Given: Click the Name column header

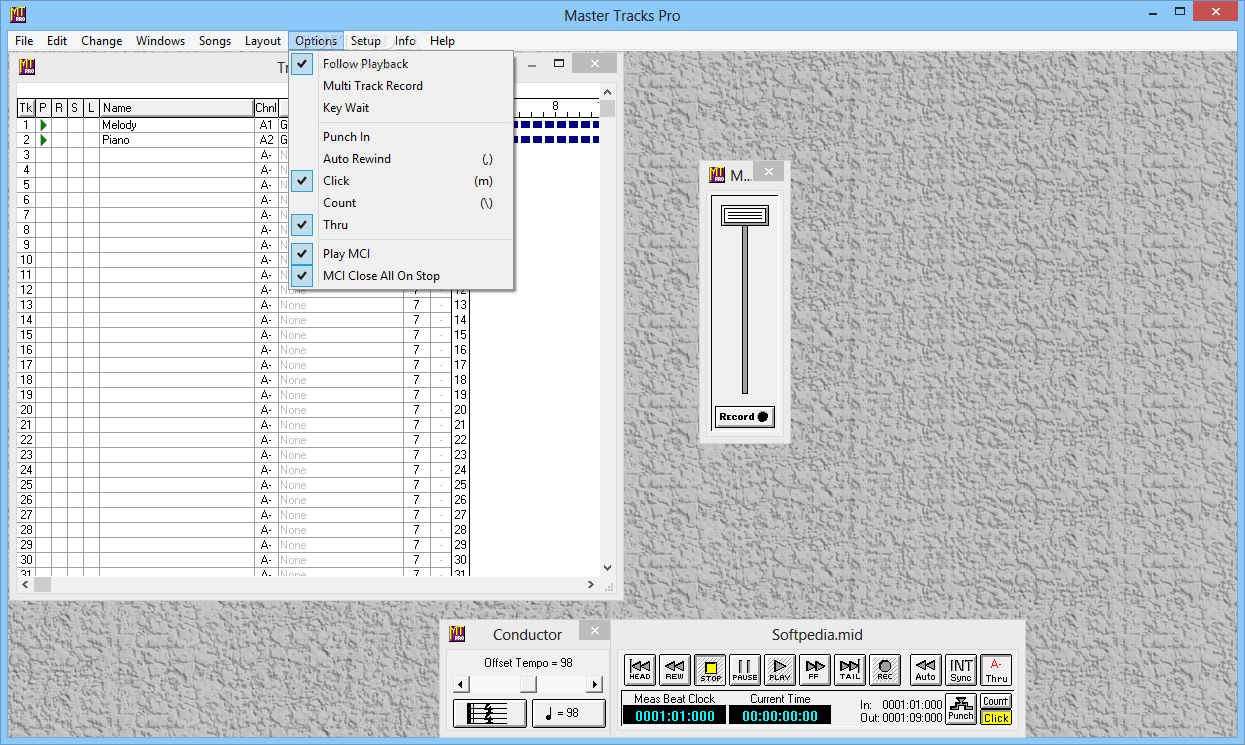Looking at the screenshot, I should [176, 108].
